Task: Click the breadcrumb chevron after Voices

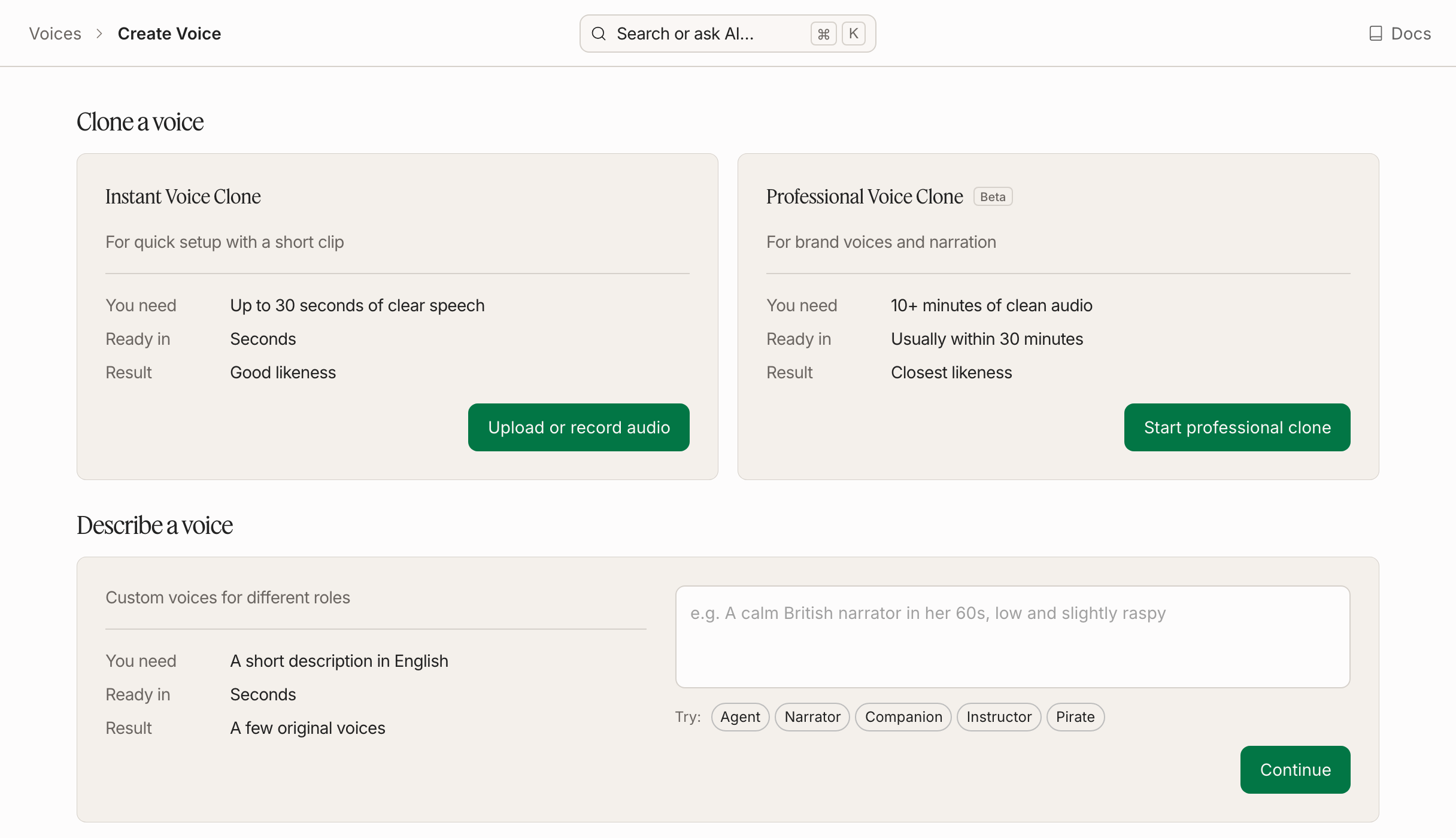Action: pyautogui.click(x=99, y=34)
